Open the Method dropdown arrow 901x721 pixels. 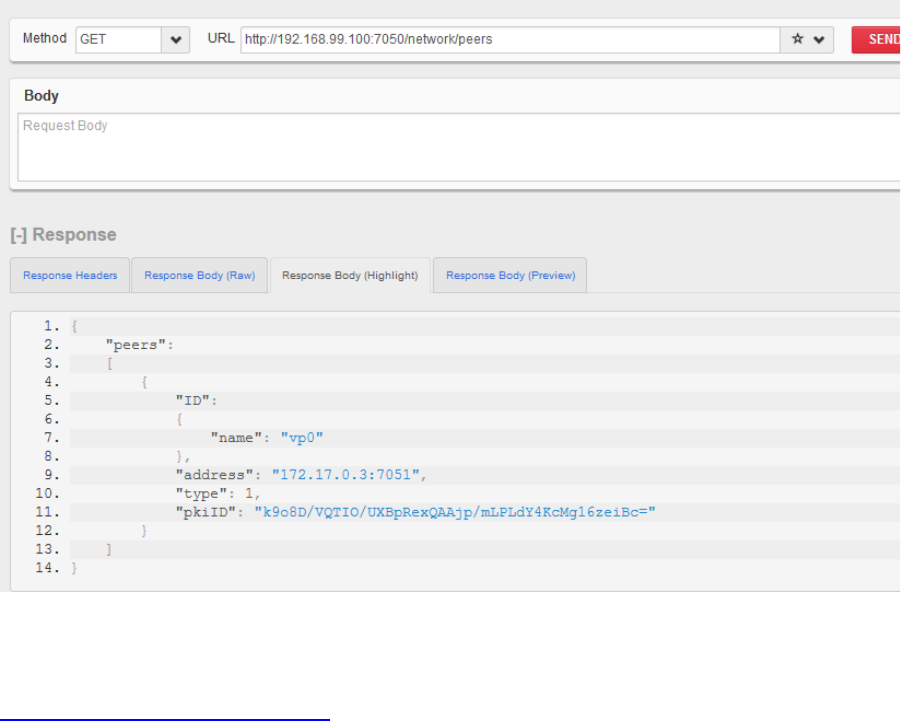(x=176, y=40)
